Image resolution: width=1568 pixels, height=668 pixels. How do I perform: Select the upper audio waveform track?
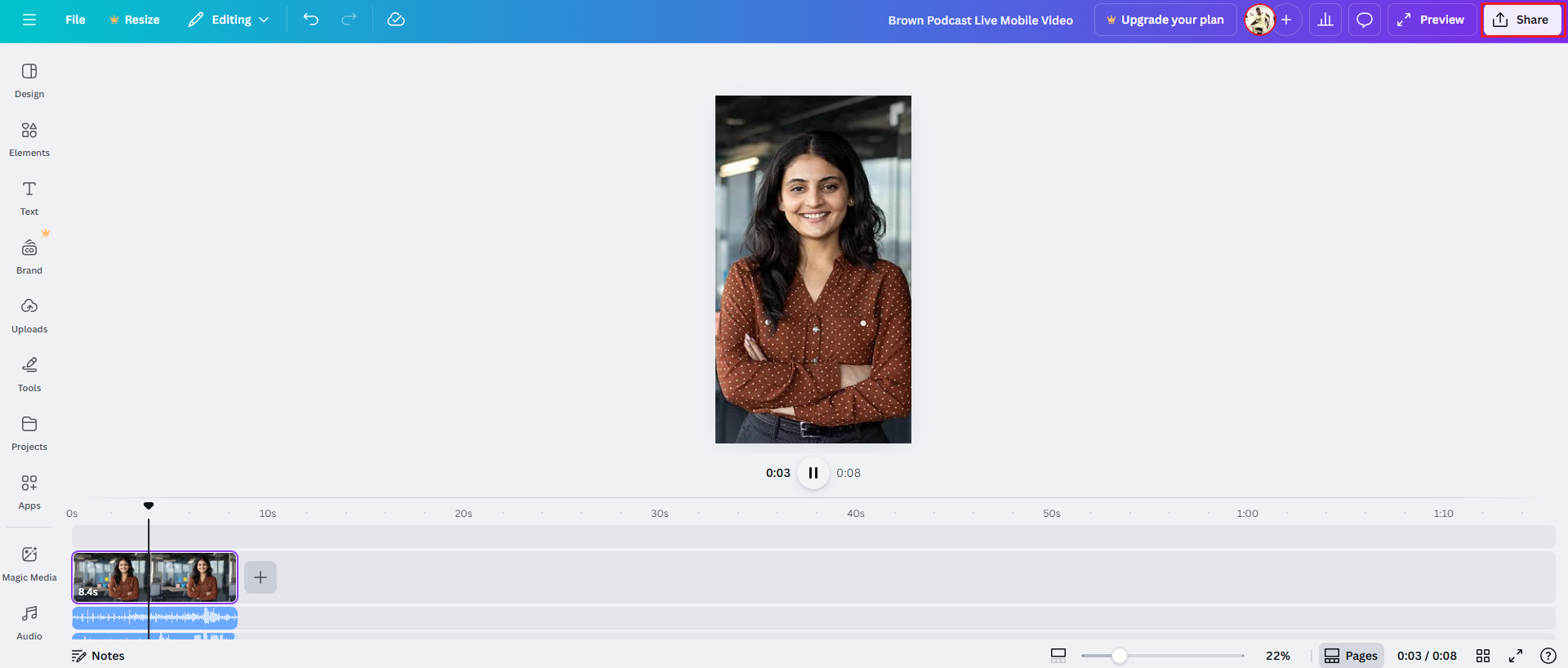[x=154, y=617]
